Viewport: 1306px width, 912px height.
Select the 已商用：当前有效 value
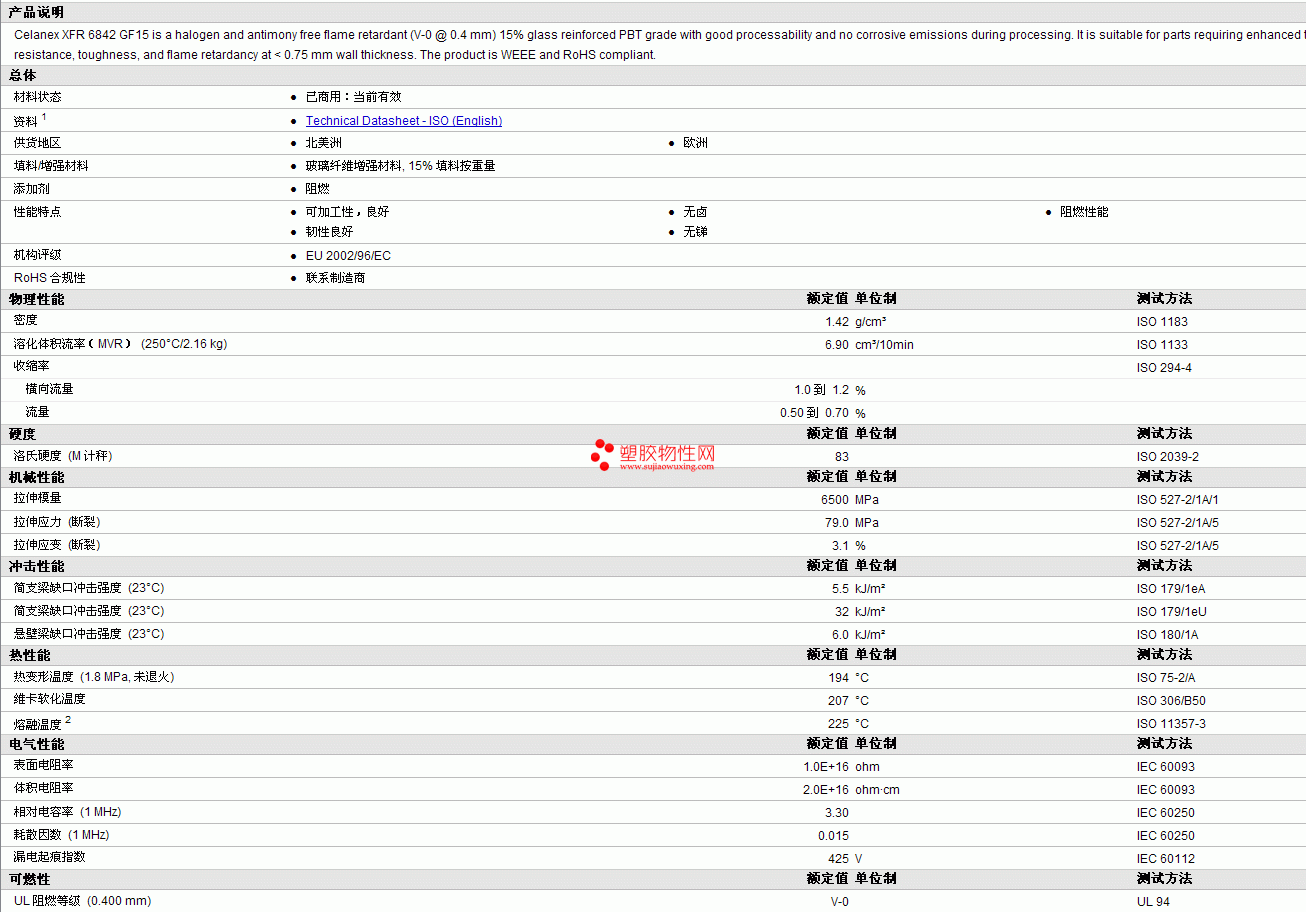353,97
